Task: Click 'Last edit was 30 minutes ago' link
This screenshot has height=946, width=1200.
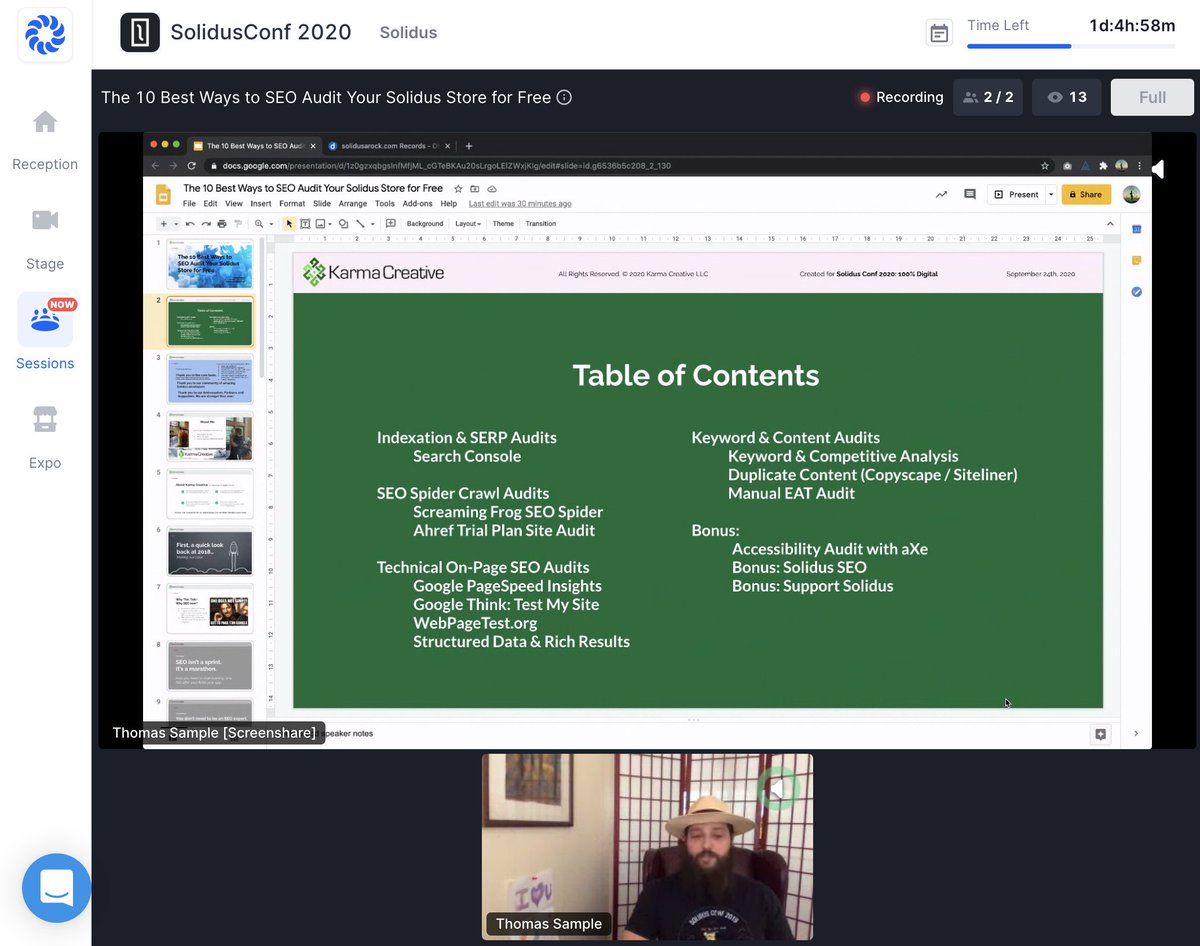Action: [x=520, y=203]
